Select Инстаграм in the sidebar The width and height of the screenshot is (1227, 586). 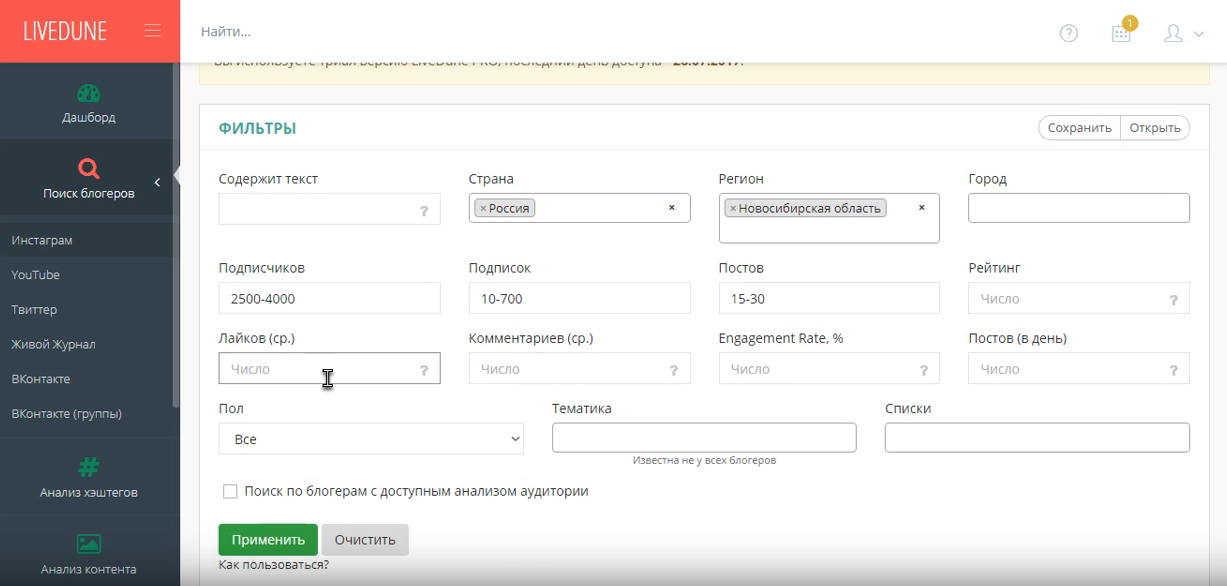42,240
